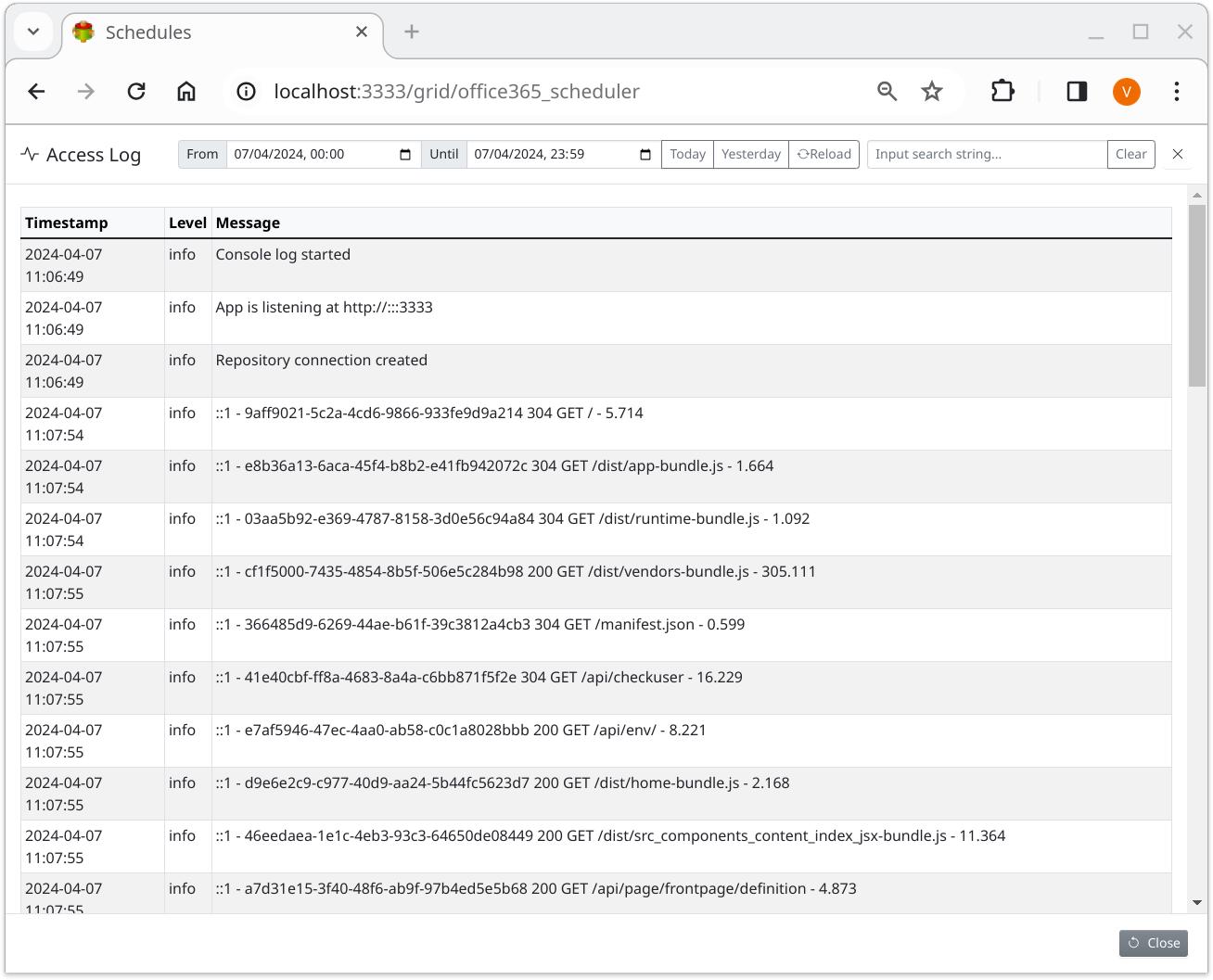
Task: Open the From date calendar picker
Action: [405, 154]
